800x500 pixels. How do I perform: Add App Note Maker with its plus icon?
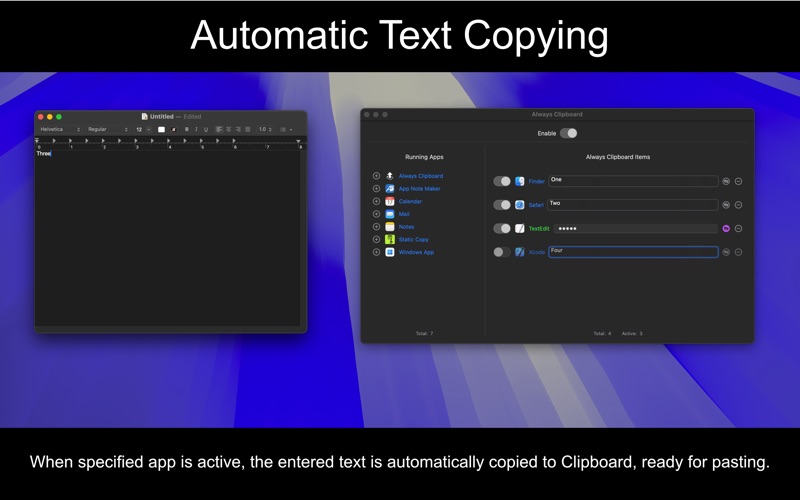[x=377, y=188]
